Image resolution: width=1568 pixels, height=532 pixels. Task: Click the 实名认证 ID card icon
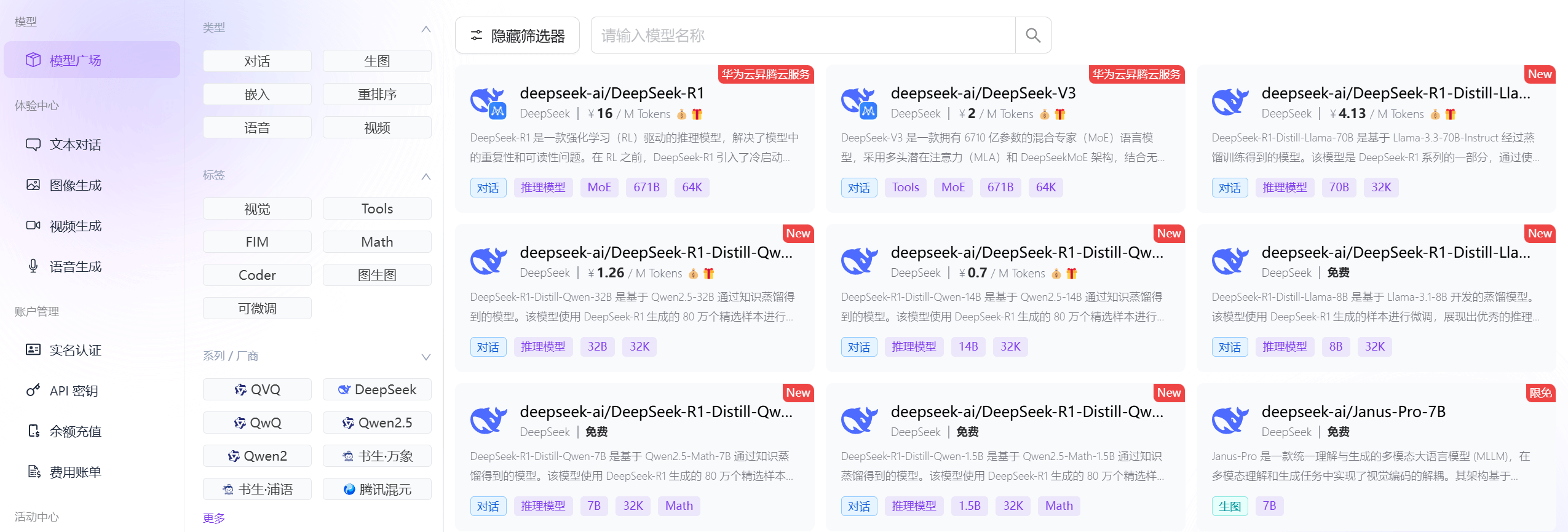33,349
